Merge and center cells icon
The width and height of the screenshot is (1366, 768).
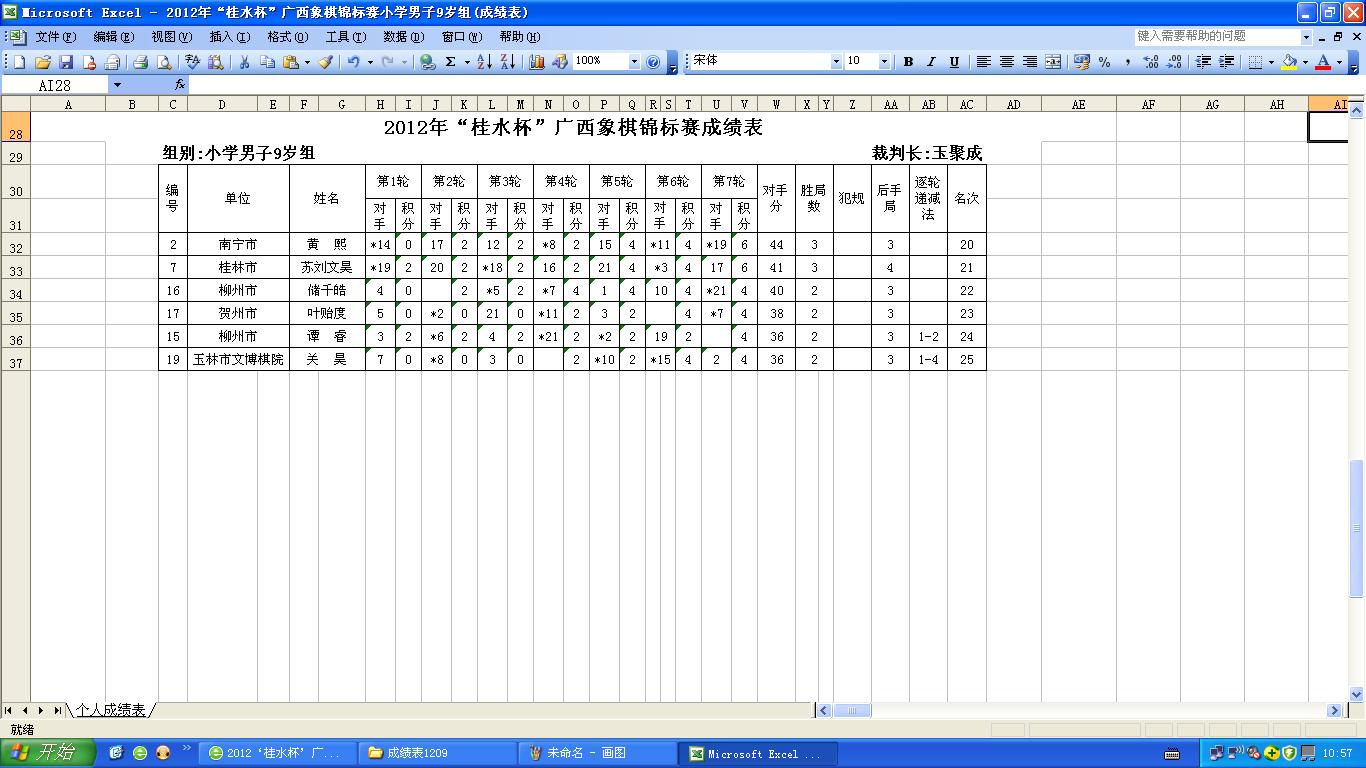click(x=1053, y=62)
